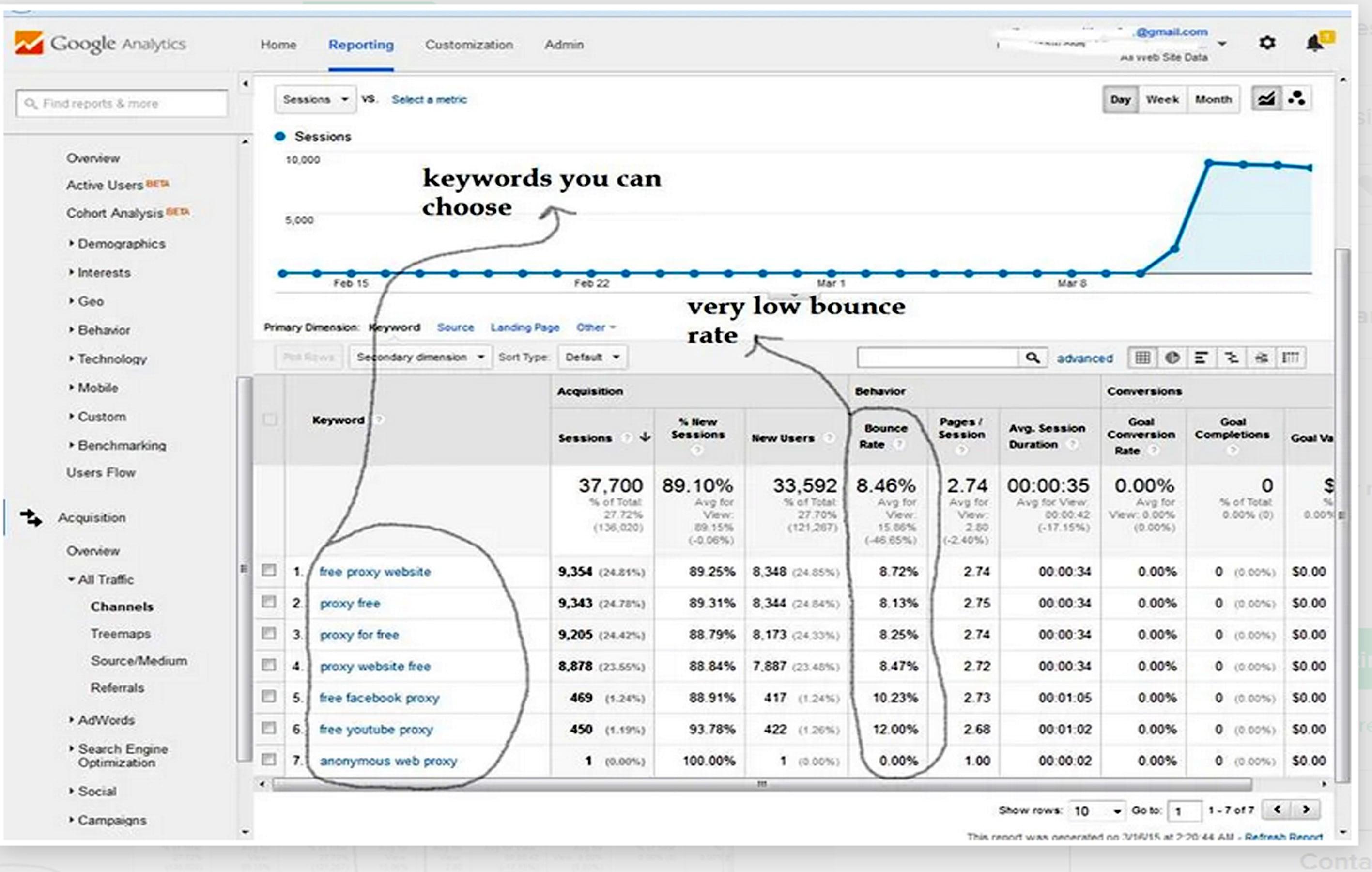Switch to the Admin tab
The width and height of the screenshot is (1372, 872).
[564, 45]
